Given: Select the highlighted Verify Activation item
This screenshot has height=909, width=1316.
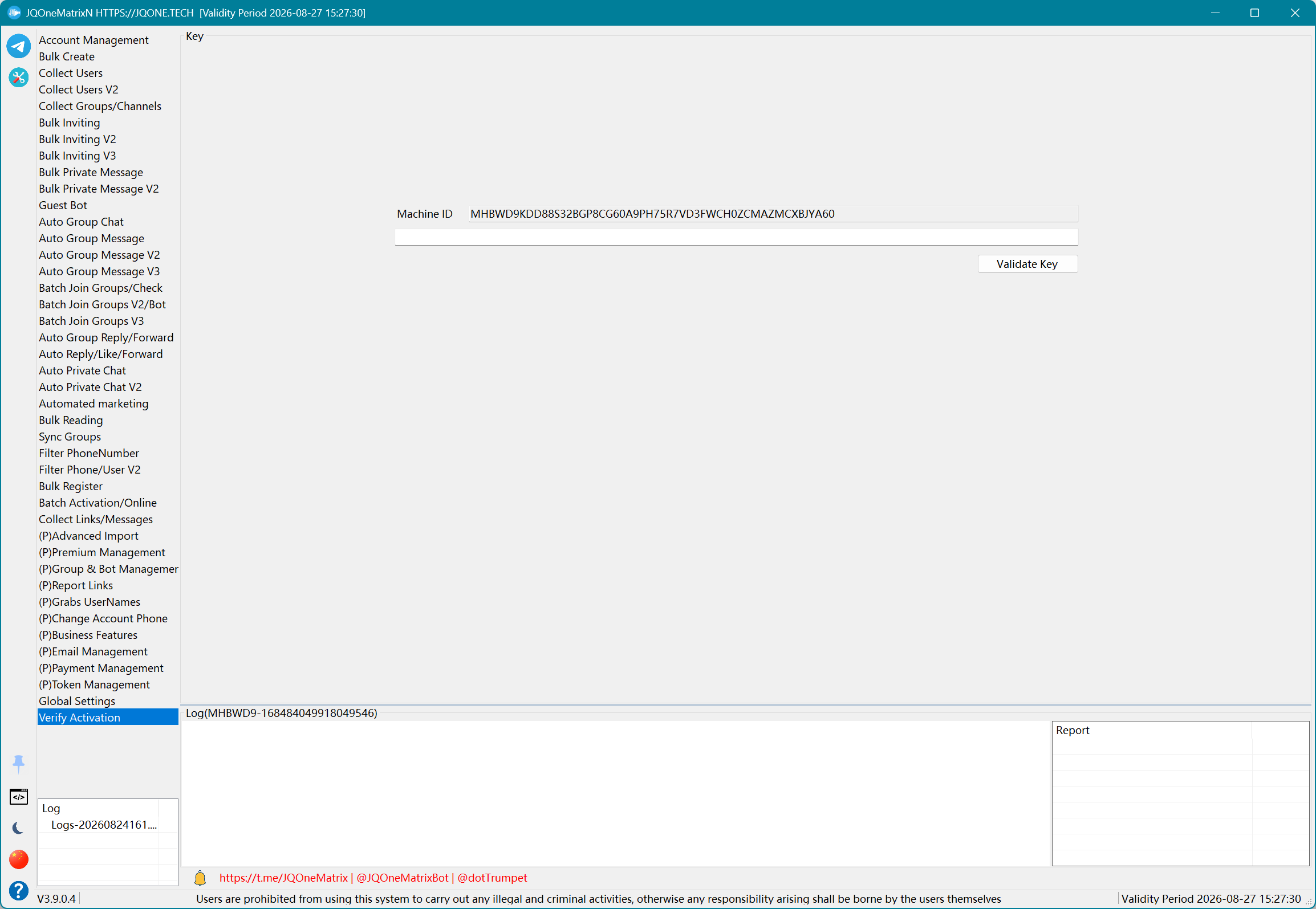Looking at the screenshot, I should pos(108,718).
